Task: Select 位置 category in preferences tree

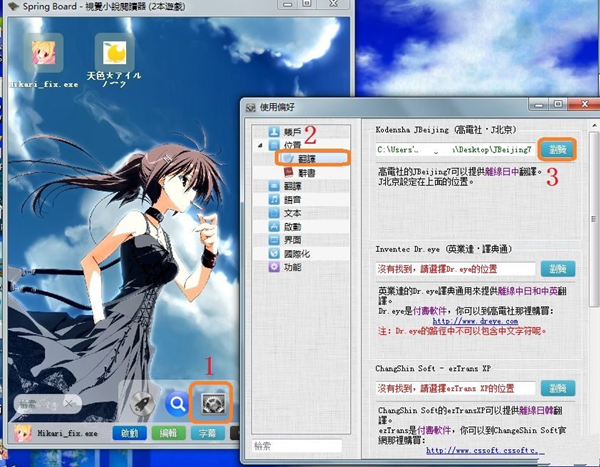Action: pyautogui.click(x=292, y=145)
